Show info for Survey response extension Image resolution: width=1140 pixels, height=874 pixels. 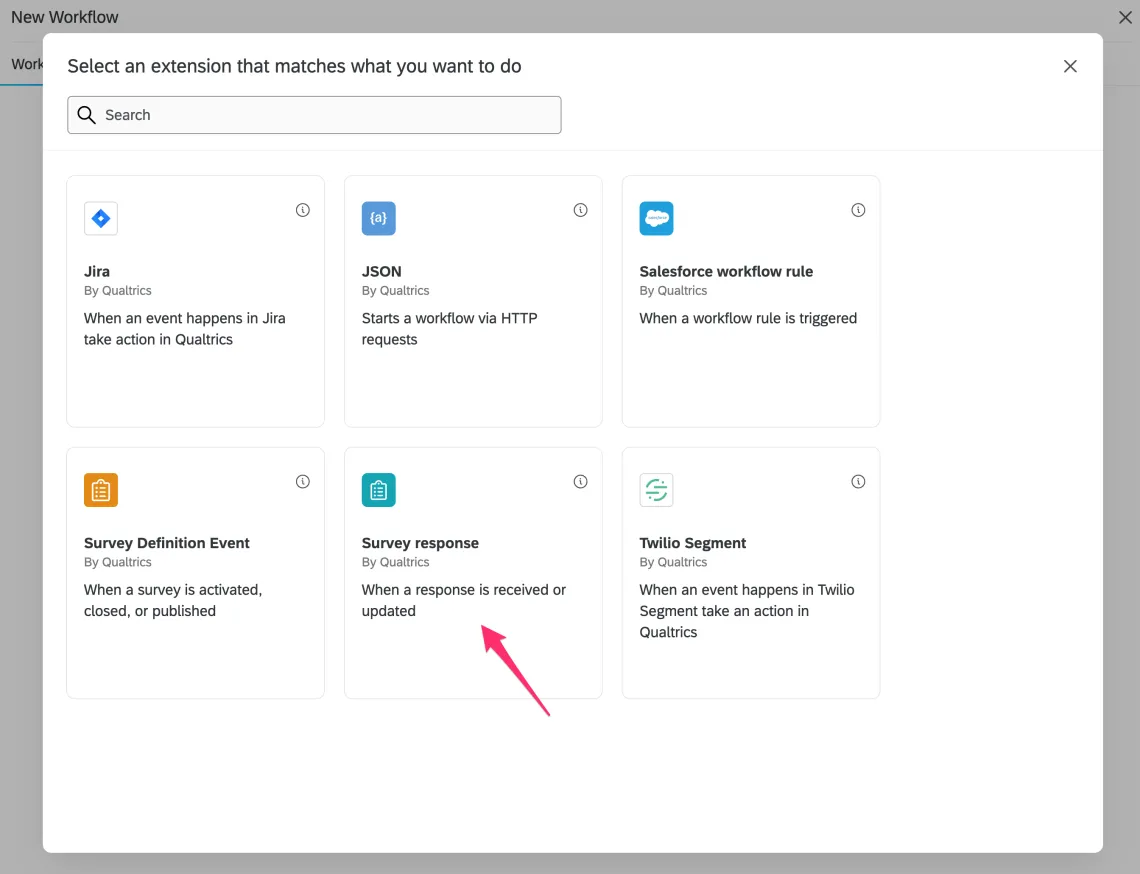[580, 481]
